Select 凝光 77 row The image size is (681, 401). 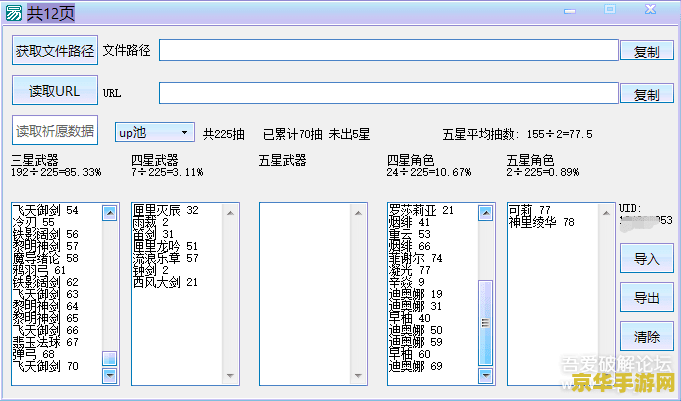coord(410,270)
